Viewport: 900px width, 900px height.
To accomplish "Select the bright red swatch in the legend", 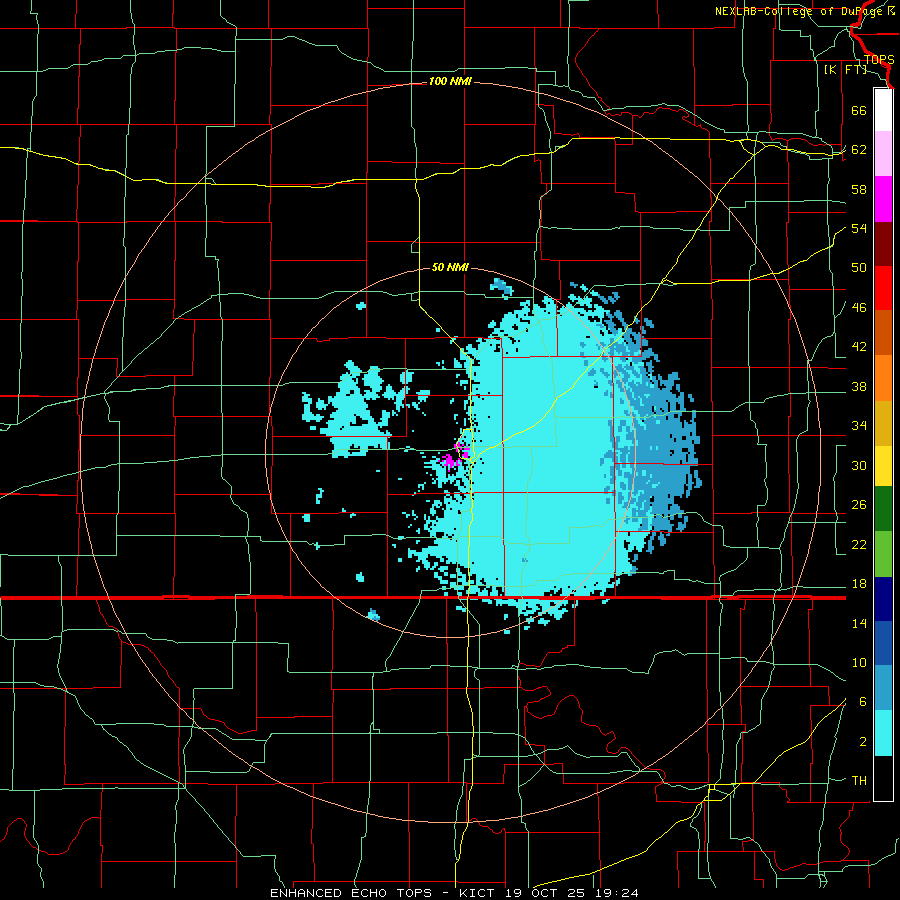I will click(883, 288).
